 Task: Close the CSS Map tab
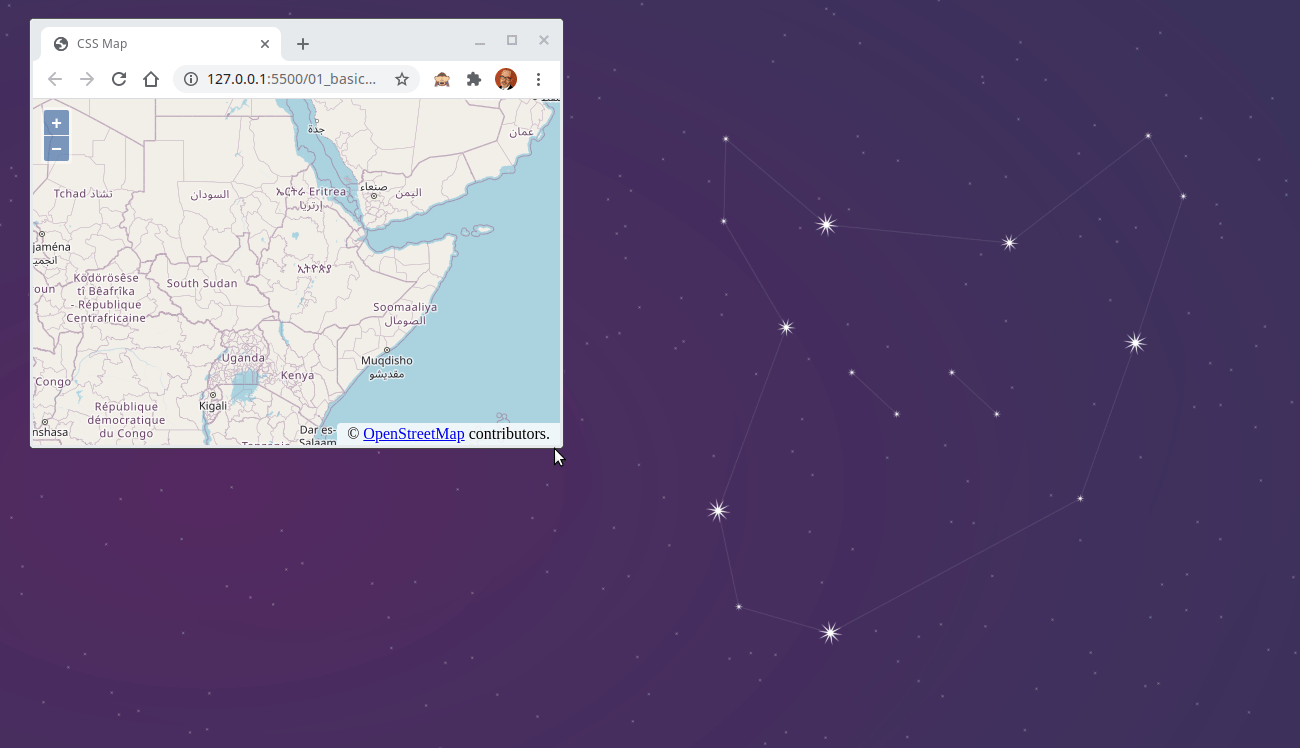pos(265,44)
